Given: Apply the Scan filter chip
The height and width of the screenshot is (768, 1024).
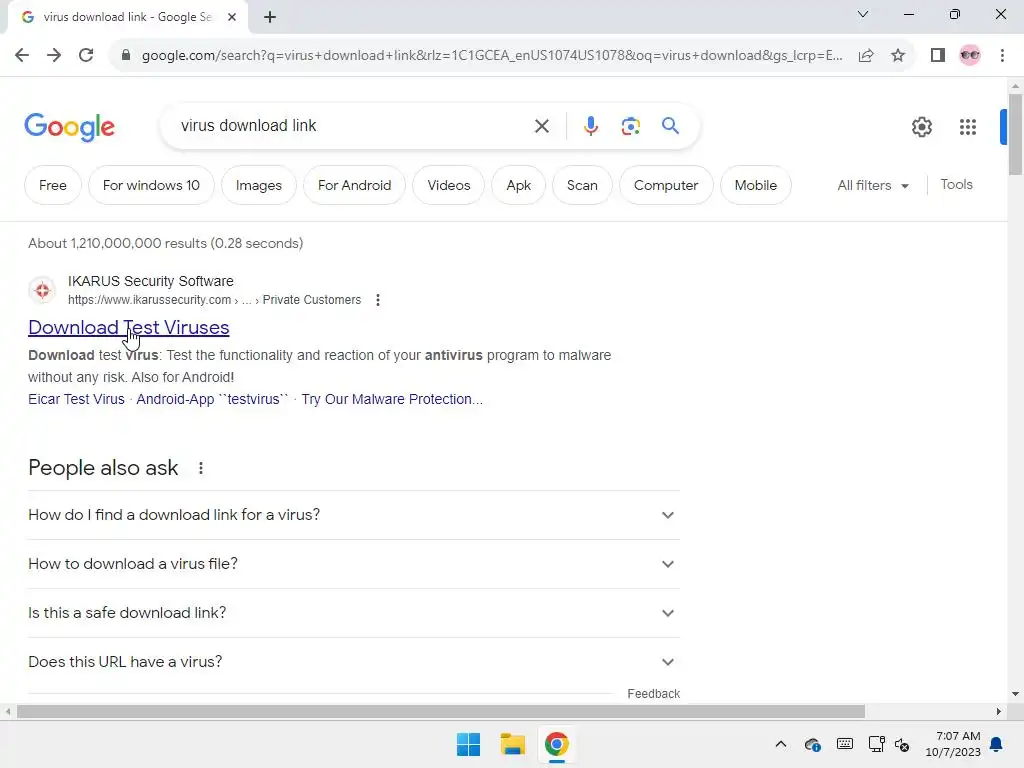Looking at the screenshot, I should pos(582,185).
